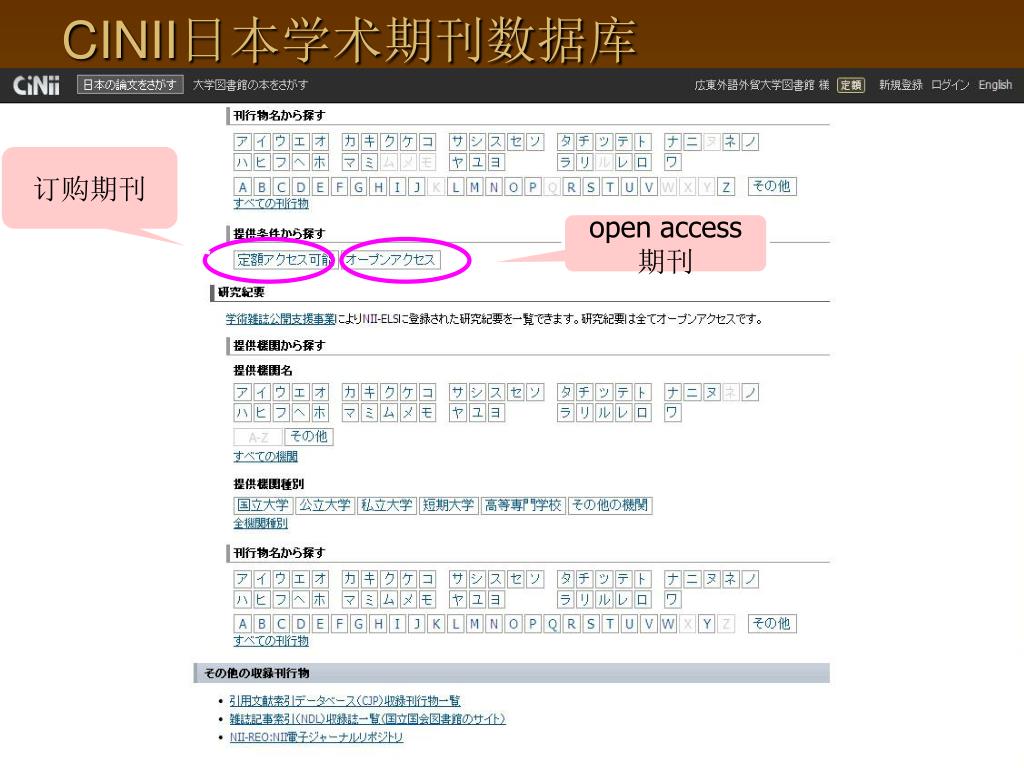Click ム in the 研究紀要 刊行物名 section

(389, 600)
